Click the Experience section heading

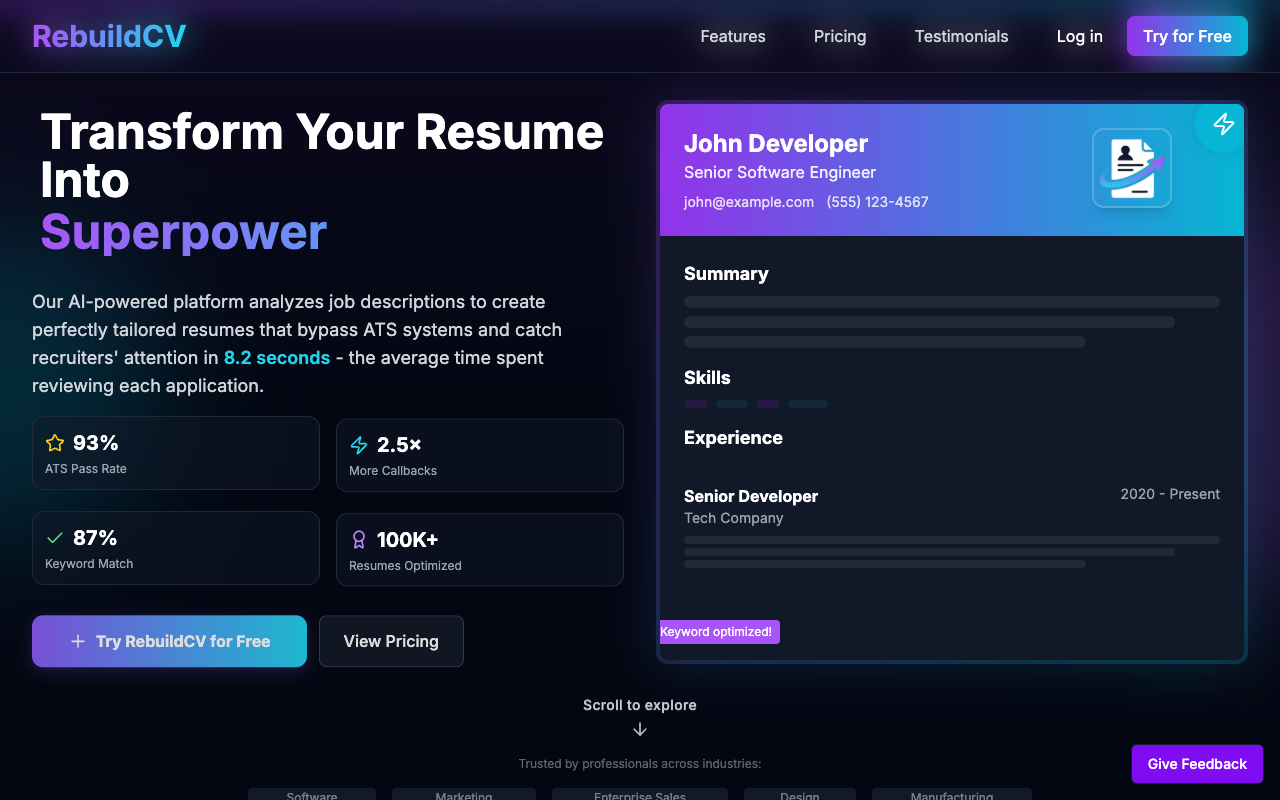[x=733, y=438]
